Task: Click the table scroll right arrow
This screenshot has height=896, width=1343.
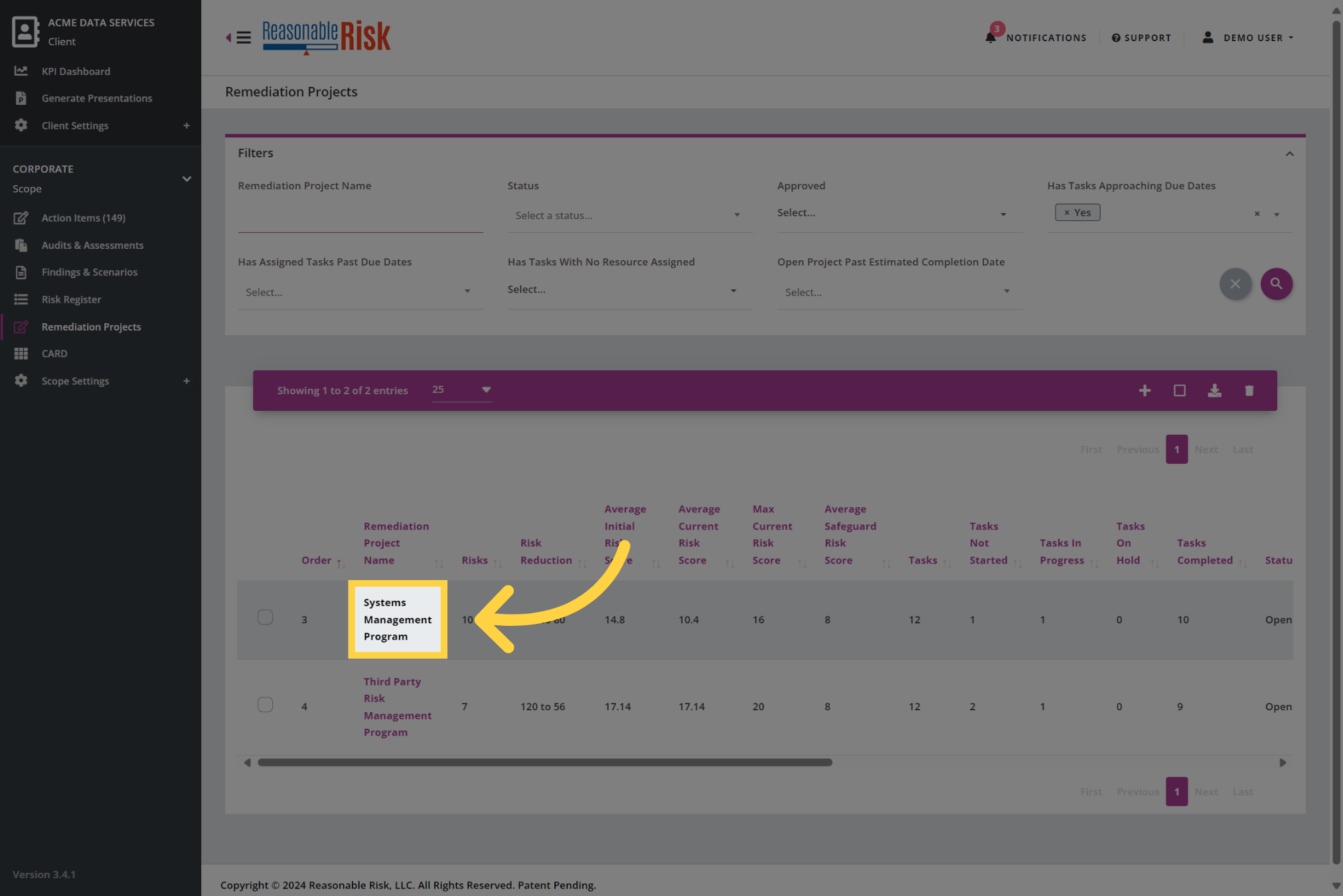Action: point(1283,763)
